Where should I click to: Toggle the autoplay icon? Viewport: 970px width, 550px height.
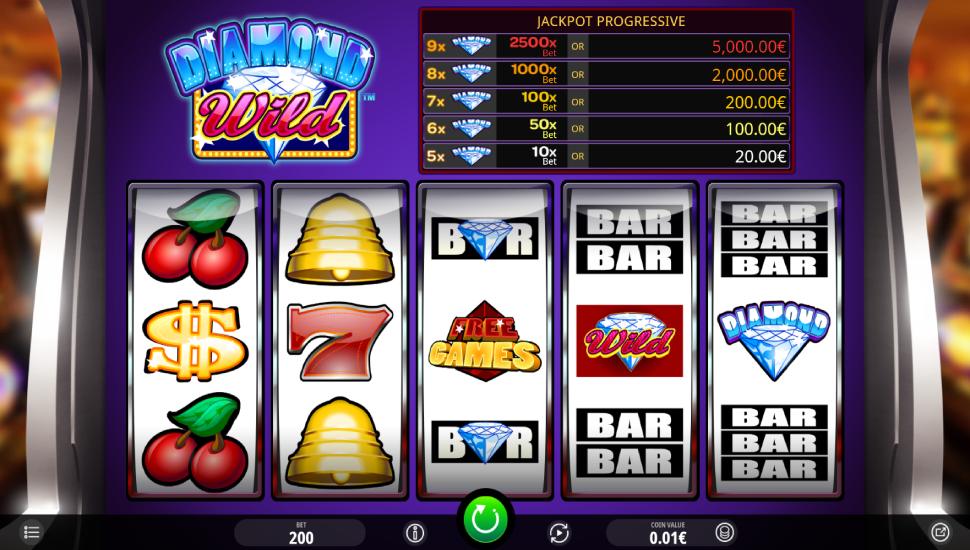pyautogui.click(x=559, y=533)
